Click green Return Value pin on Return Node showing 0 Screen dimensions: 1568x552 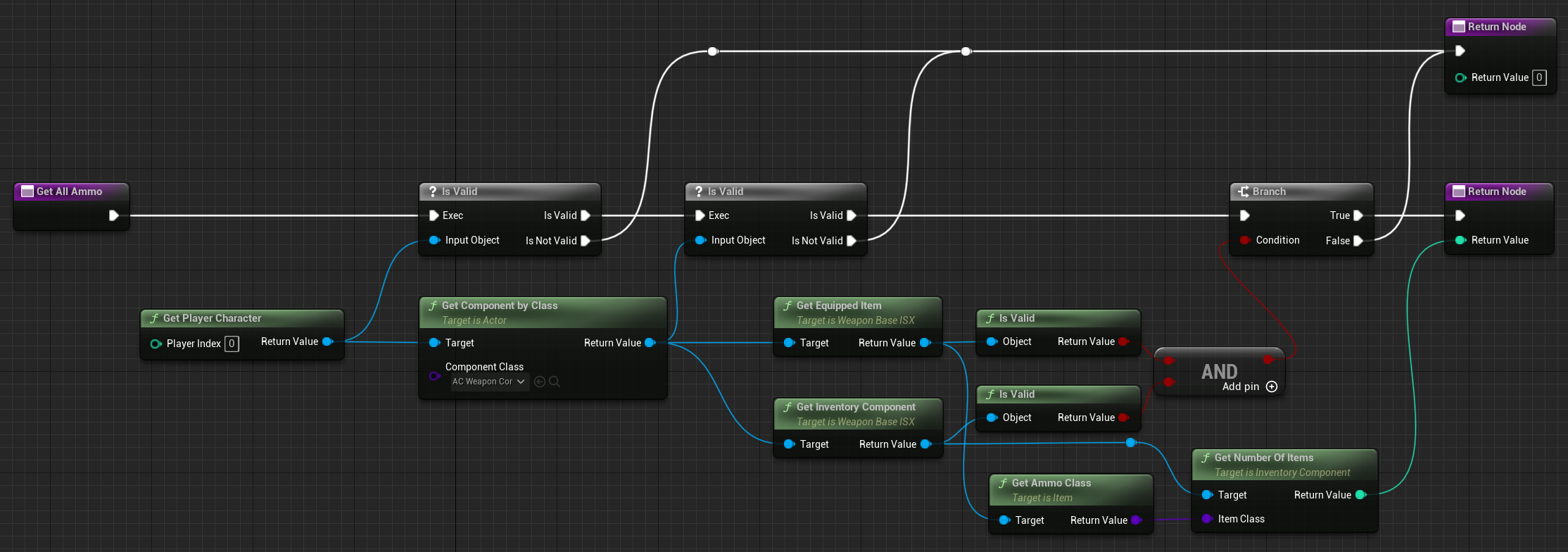click(1461, 77)
